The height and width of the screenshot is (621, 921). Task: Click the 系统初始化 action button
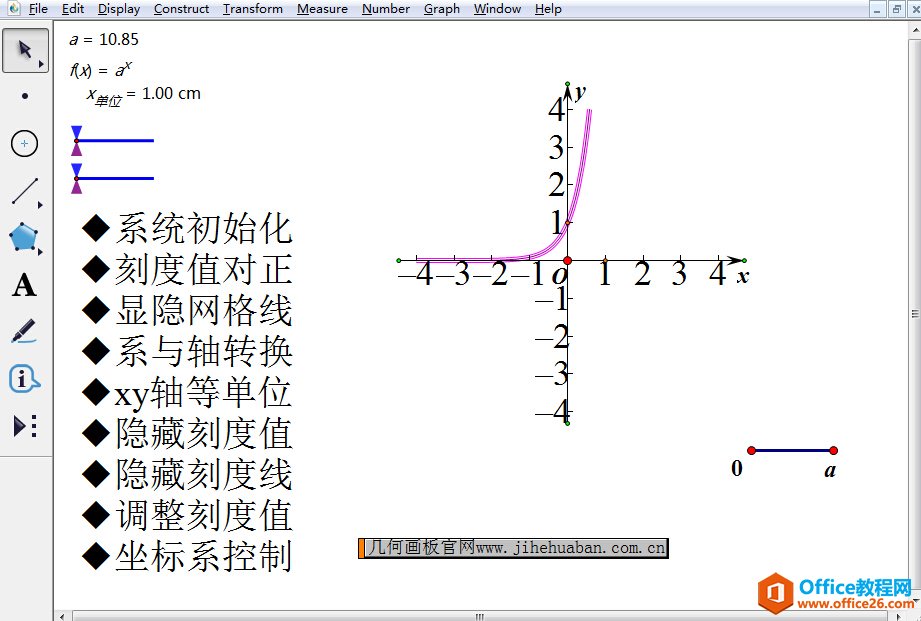[187, 229]
